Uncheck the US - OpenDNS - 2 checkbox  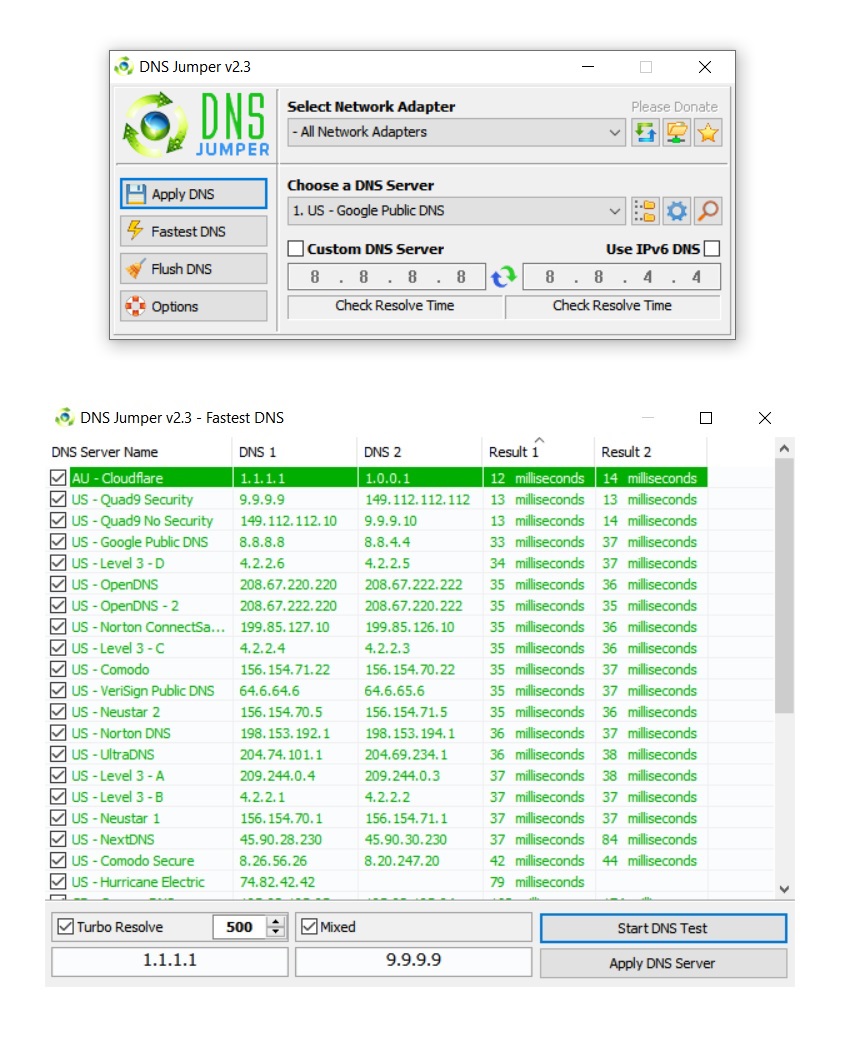click(x=58, y=605)
